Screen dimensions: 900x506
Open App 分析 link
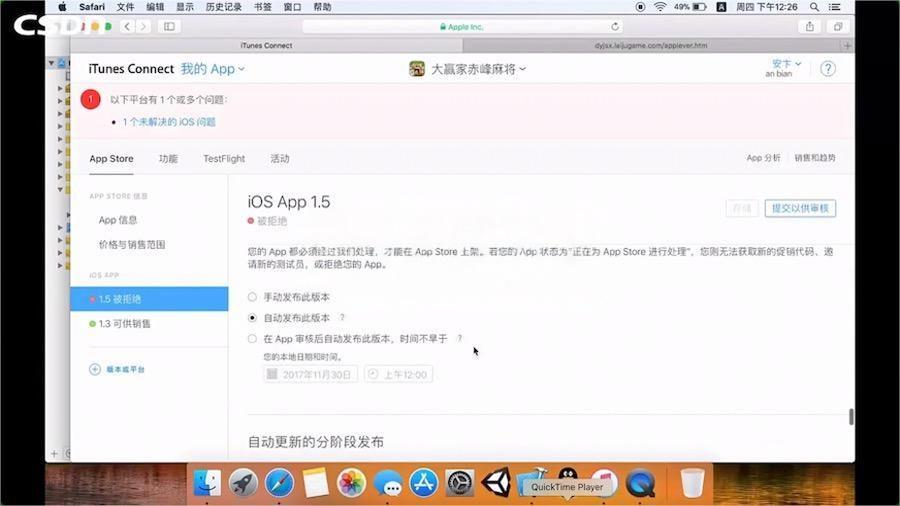763,158
